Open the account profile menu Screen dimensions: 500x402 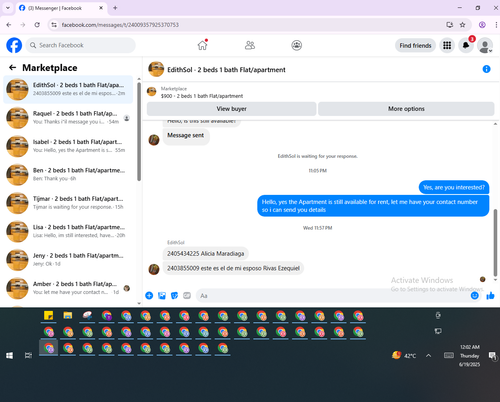click(485, 45)
